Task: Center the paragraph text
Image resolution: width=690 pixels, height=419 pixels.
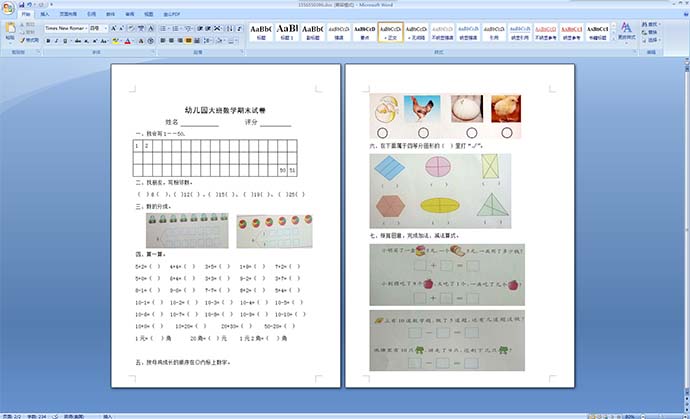Action: pos(171,41)
